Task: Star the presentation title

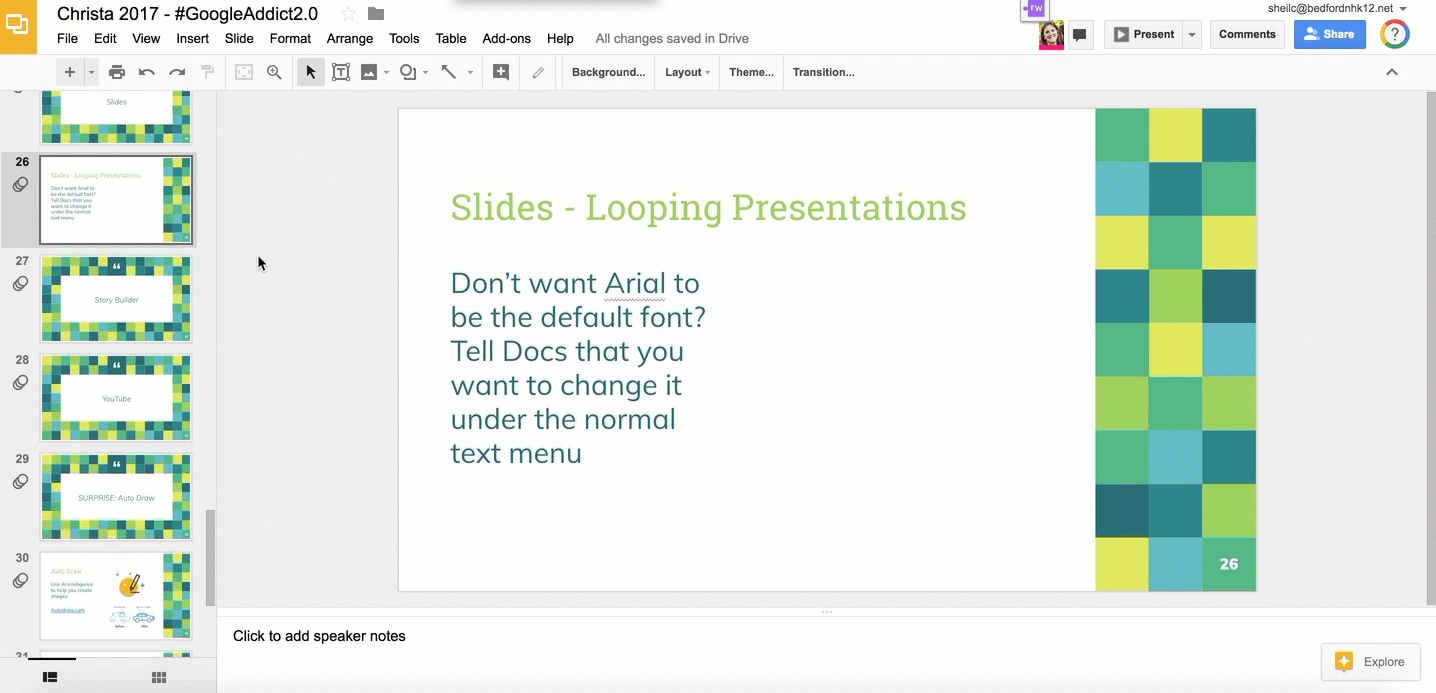Action: pyautogui.click(x=348, y=13)
